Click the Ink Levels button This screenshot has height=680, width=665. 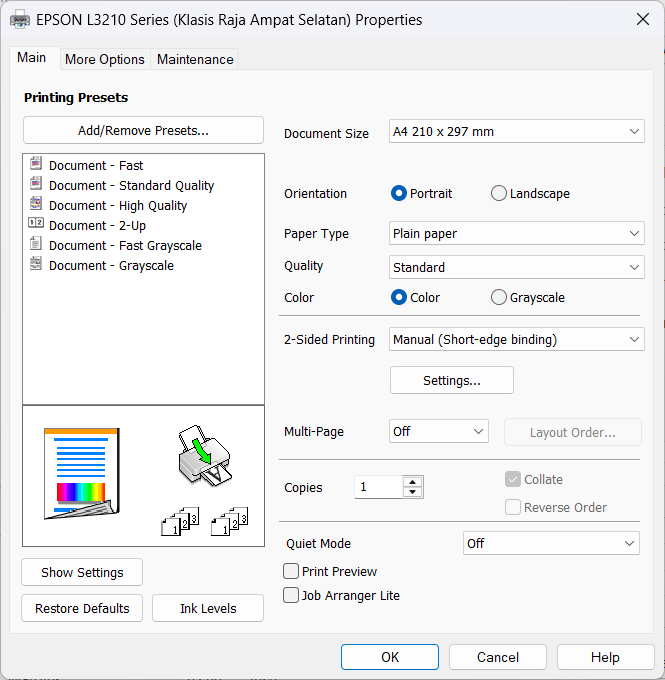208,608
